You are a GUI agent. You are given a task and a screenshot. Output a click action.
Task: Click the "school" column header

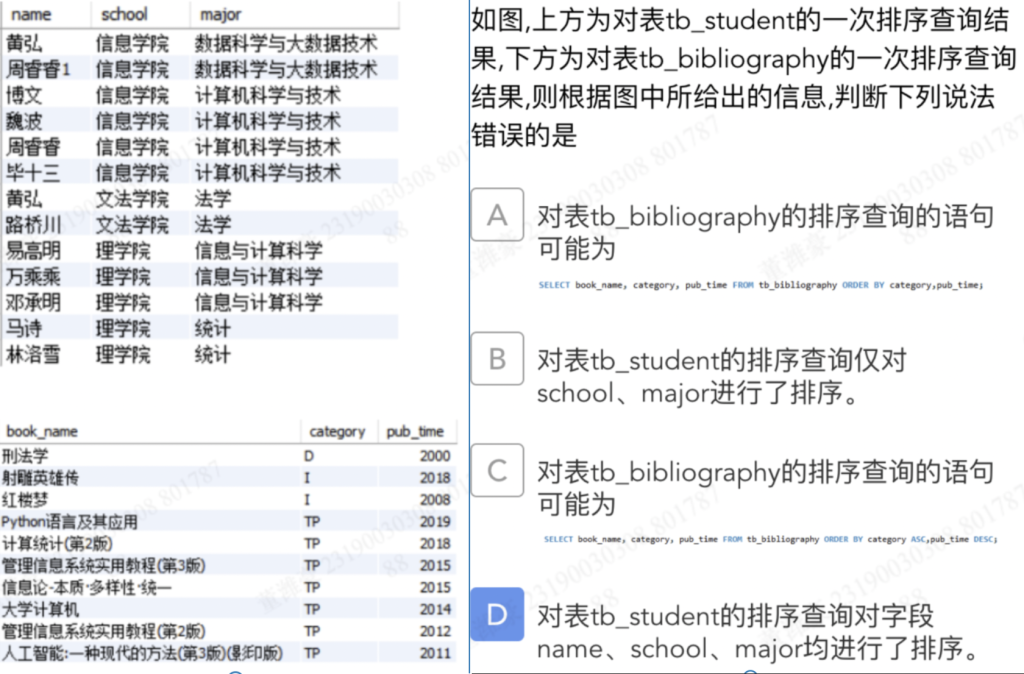[x=124, y=15]
